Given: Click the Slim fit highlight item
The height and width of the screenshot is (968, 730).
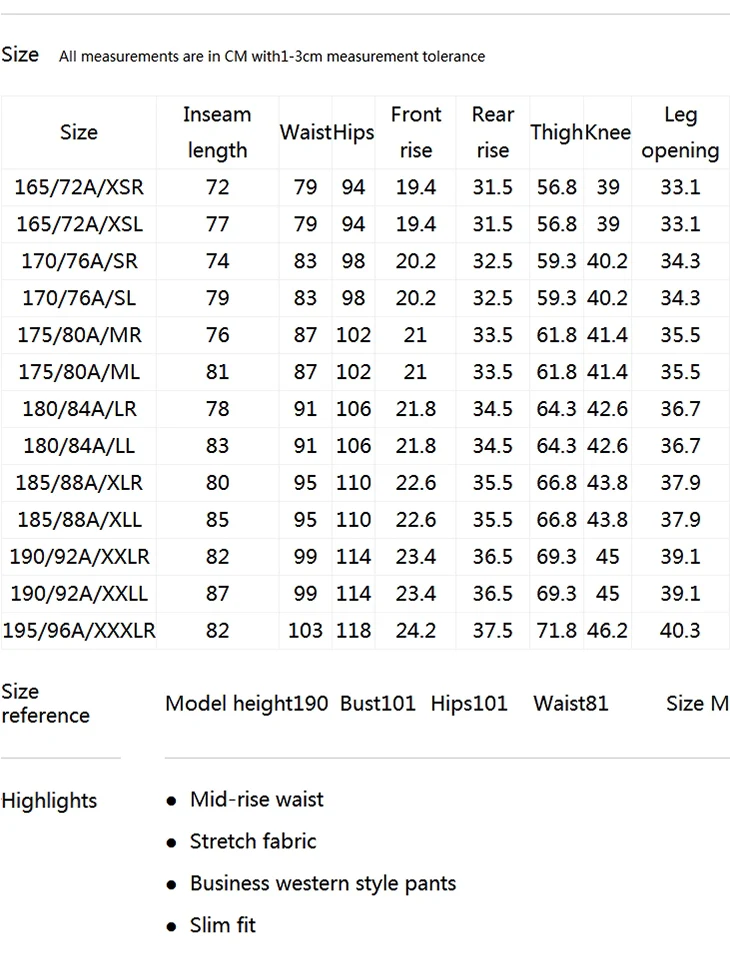Looking at the screenshot, I should 222,925.
